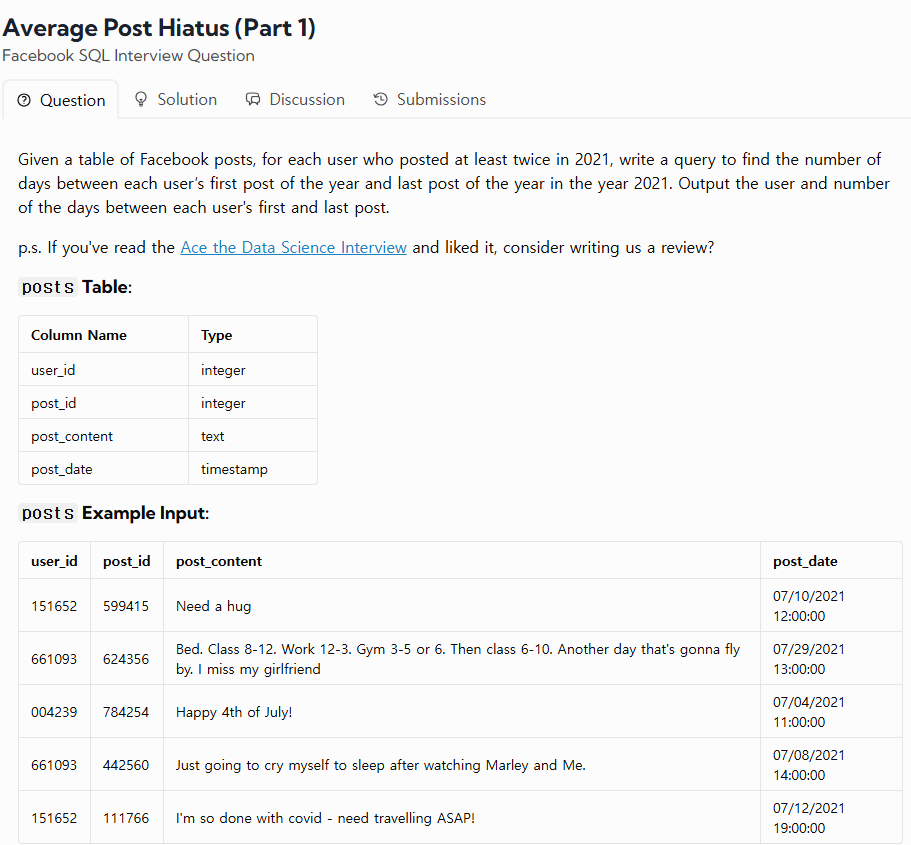
Task: Click the Facebook SQL Interview Question subtitle
Action: tap(128, 56)
